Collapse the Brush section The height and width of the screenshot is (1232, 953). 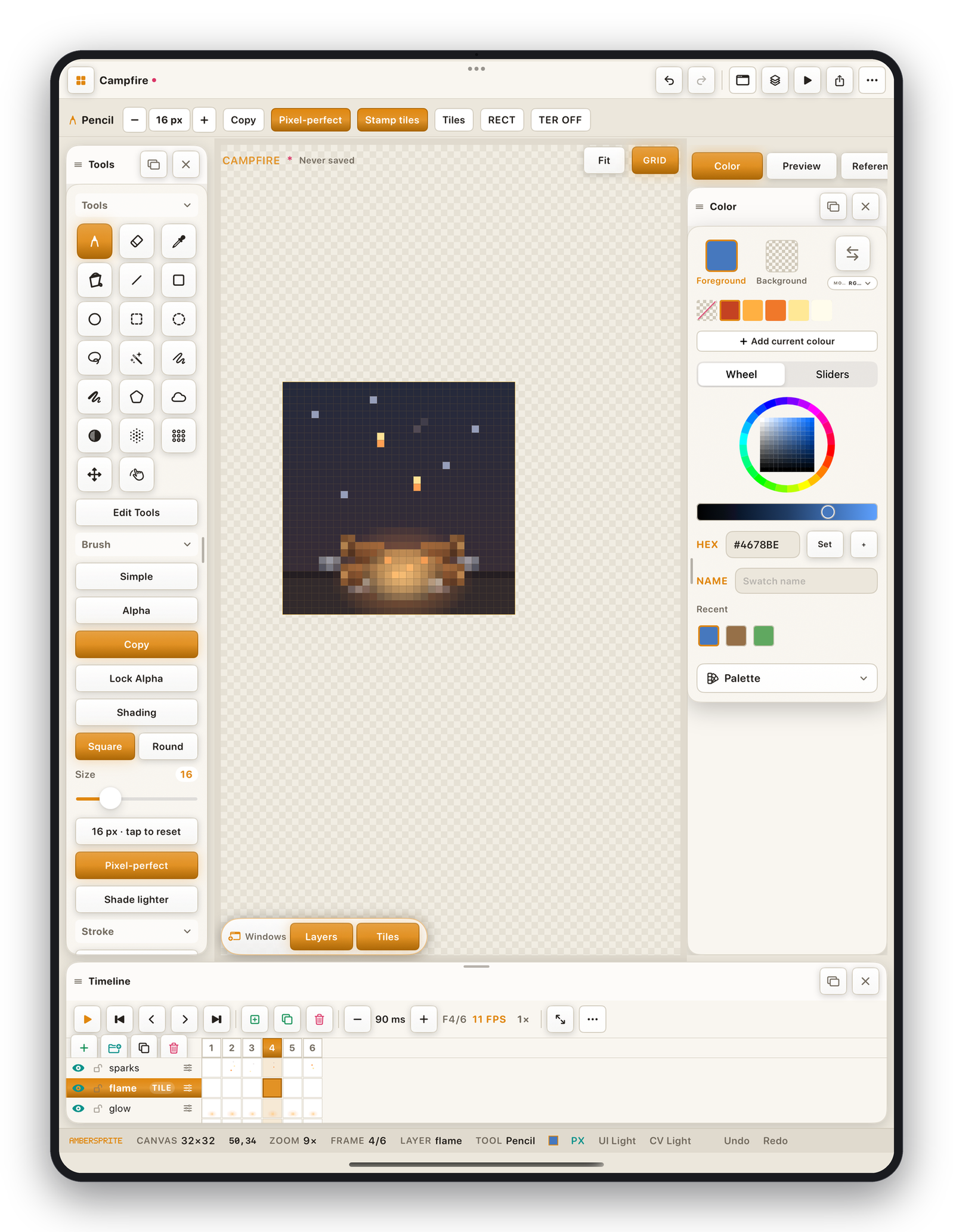pos(187,545)
